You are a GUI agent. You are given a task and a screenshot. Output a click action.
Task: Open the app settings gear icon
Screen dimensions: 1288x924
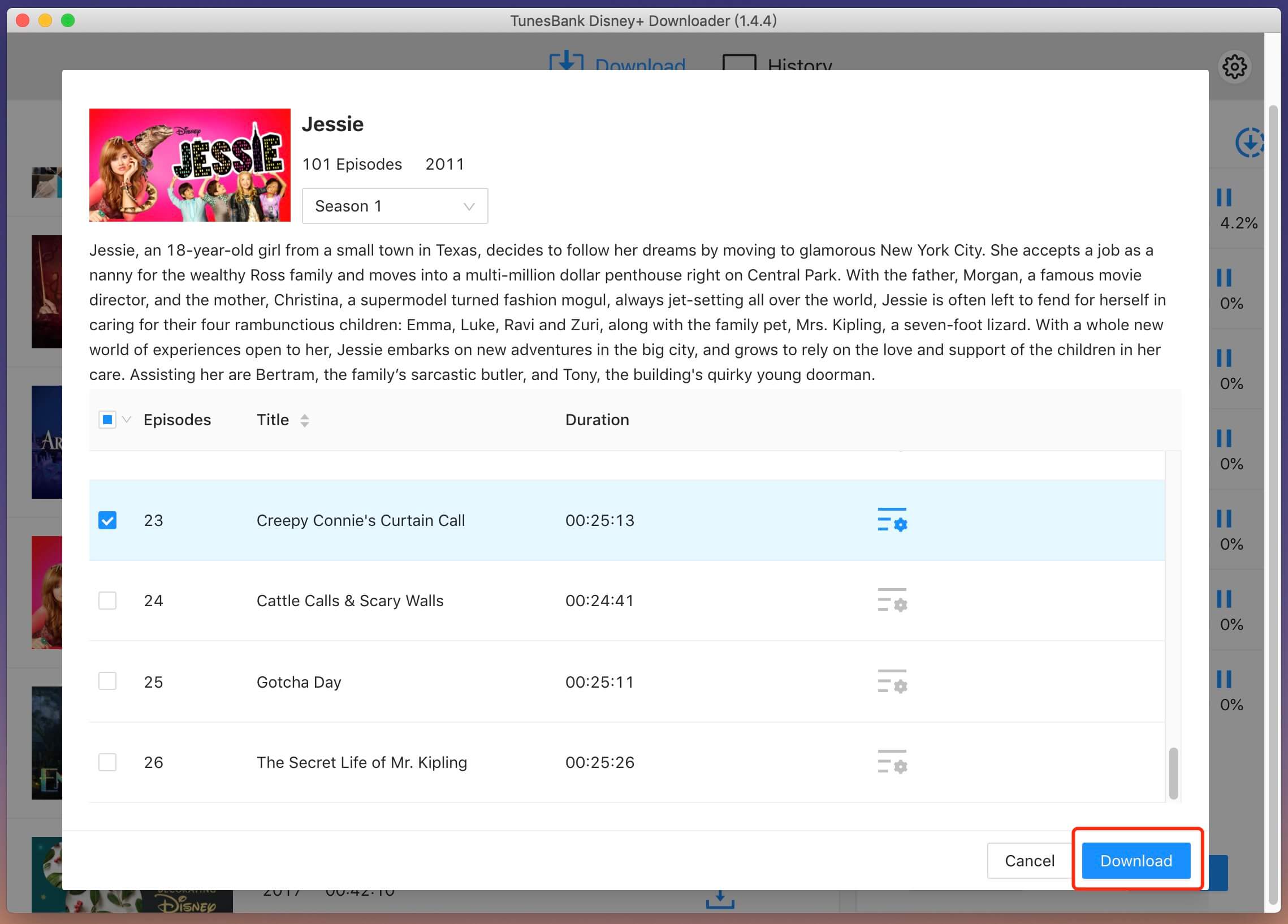[1234, 67]
